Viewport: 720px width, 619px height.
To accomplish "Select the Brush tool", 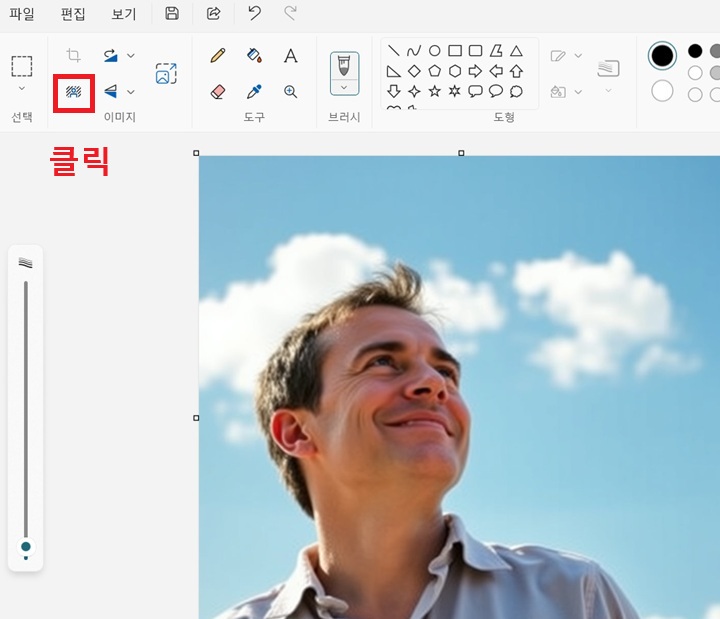I will pos(344,66).
